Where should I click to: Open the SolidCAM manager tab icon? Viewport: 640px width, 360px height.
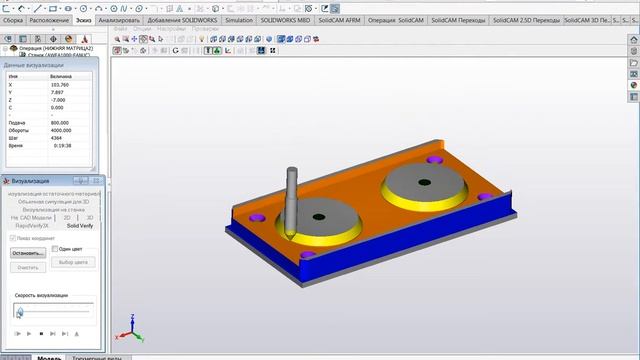click(84, 39)
